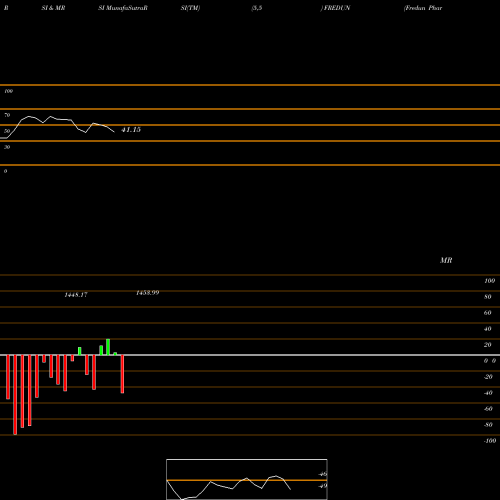Click the 100 level label on RSI axis
The width and height of the screenshot is (500, 500).
click(9, 91)
